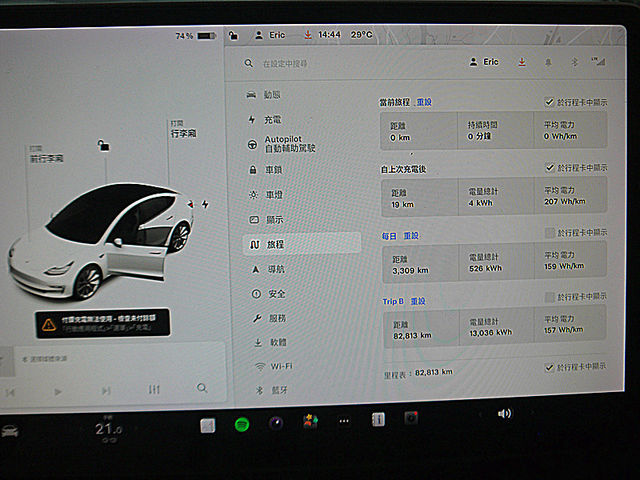This screenshot has height=480, width=640.
Task: Skip to next track in media player
Action: (x=106, y=391)
